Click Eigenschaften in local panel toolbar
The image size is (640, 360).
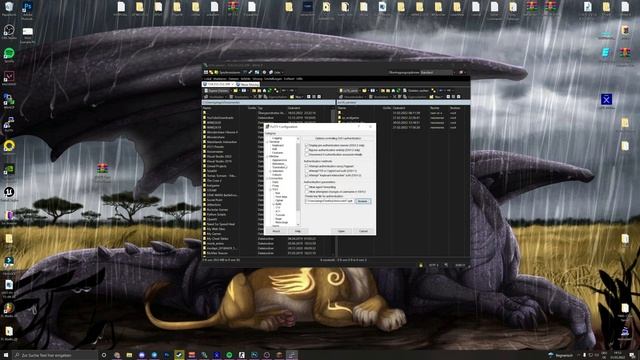click(x=275, y=97)
